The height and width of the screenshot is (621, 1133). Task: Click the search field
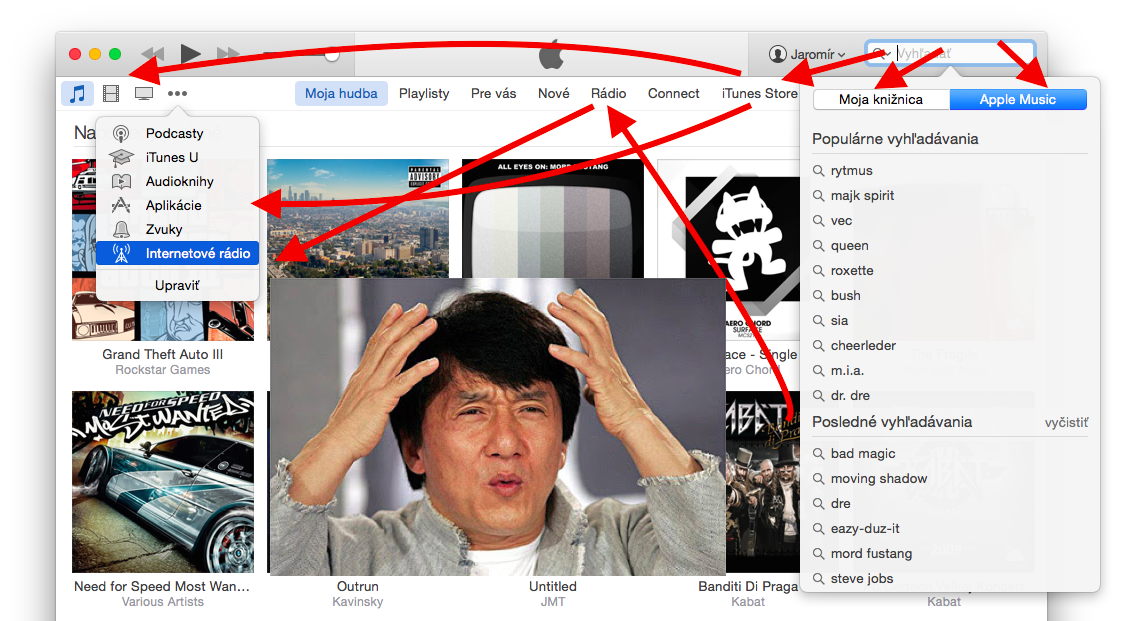(x=950, y=53)
